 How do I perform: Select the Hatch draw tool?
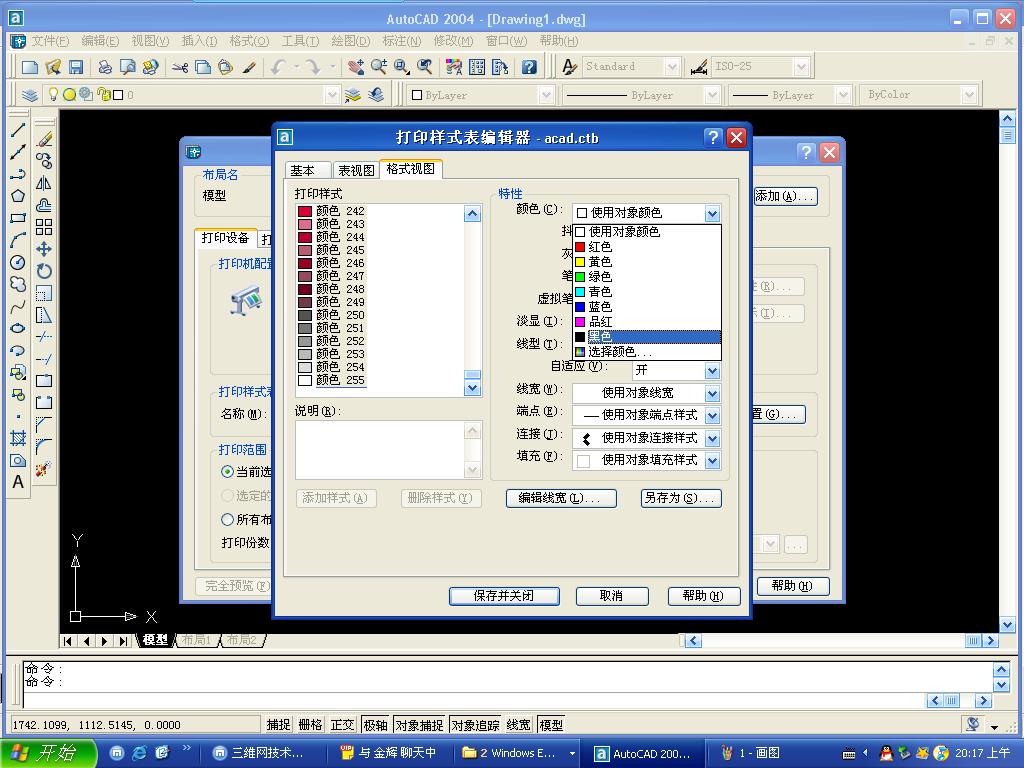tap(18, 438)
